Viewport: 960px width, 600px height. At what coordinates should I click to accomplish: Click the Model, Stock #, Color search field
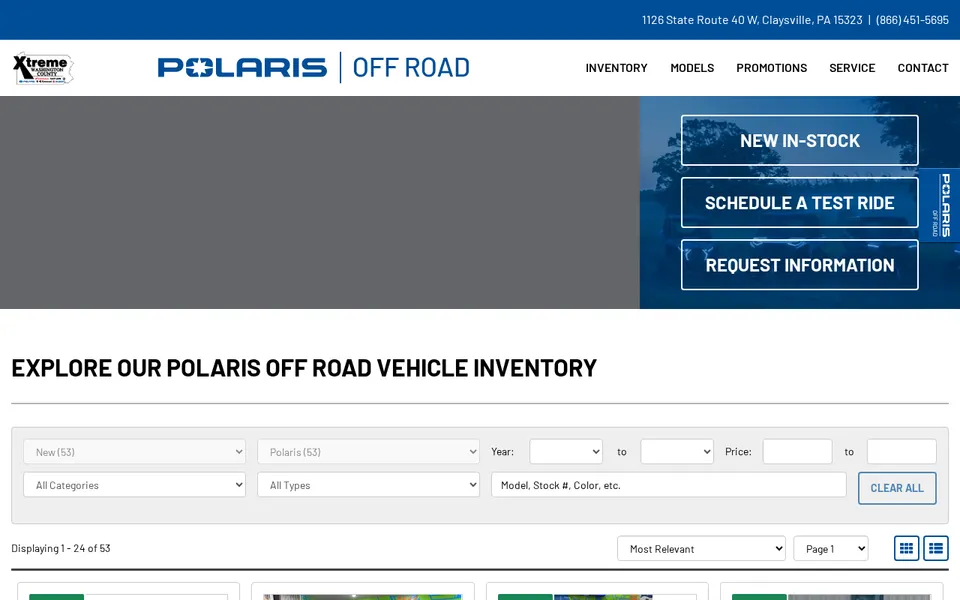[x=669, y=485]
